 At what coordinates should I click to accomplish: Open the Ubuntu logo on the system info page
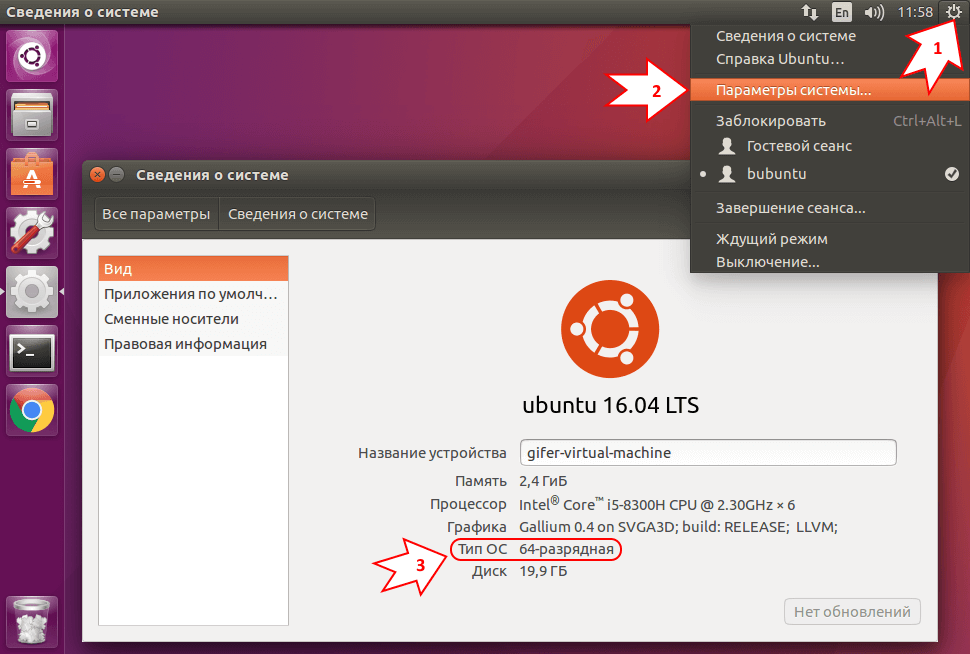[609, 328]
